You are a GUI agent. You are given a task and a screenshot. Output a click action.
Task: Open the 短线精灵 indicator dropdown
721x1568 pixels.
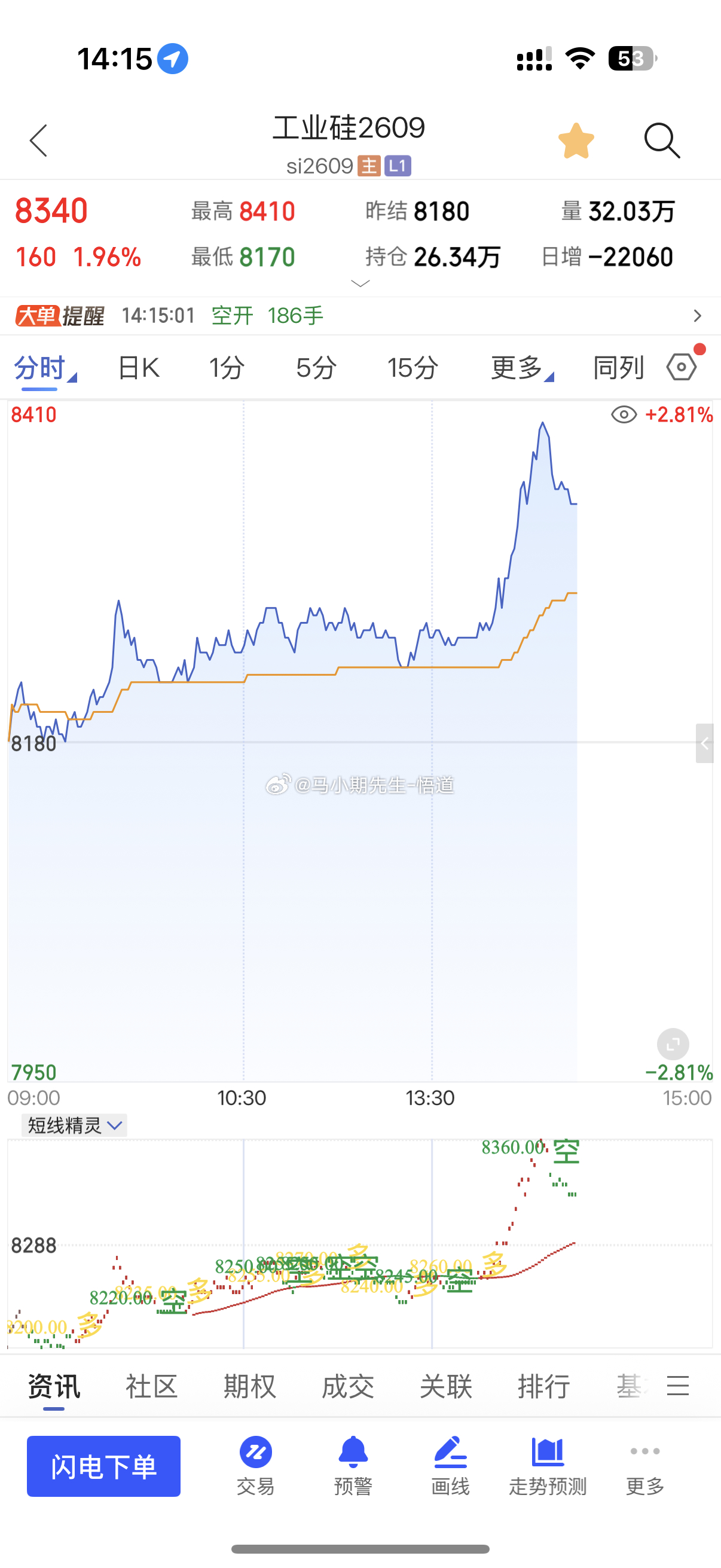coord(74,1125)
